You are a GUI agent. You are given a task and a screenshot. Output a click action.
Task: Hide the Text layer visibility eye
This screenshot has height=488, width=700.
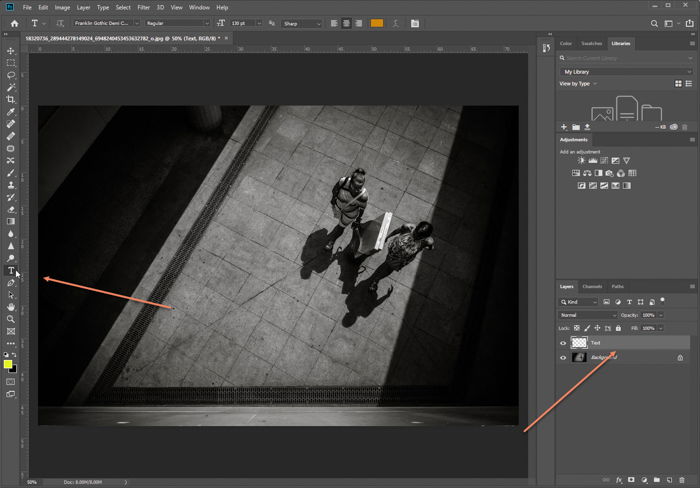click(563, 343)
